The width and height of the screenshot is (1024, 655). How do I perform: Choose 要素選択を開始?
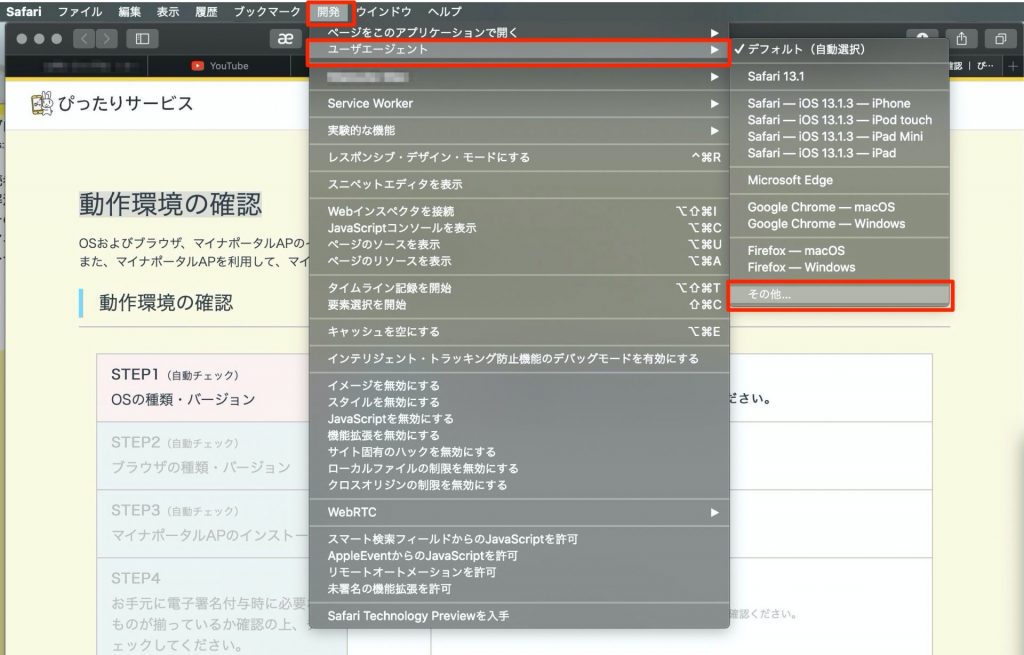(519, 304)
